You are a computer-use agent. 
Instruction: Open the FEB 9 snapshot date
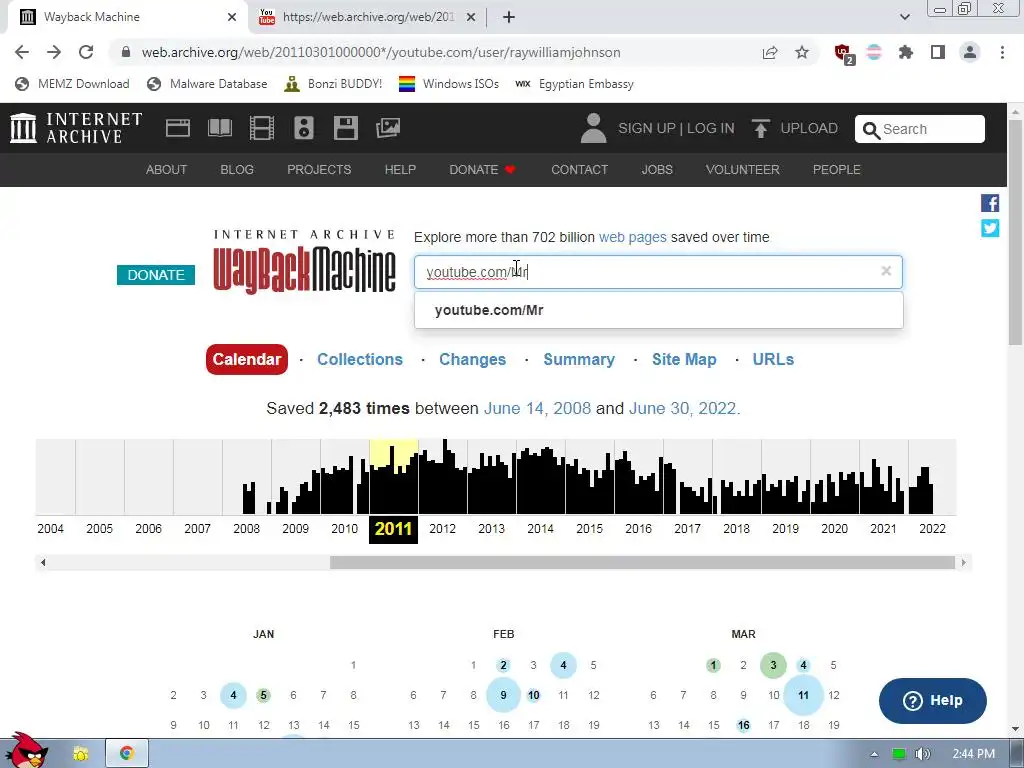coord(504,695)
